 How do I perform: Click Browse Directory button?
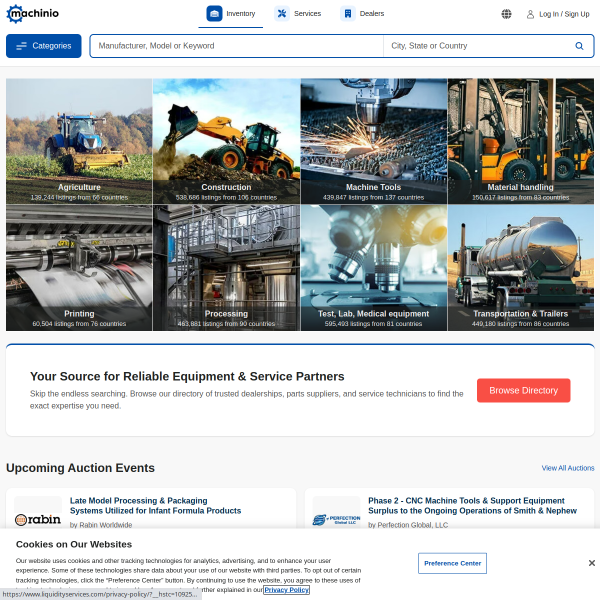523,390
